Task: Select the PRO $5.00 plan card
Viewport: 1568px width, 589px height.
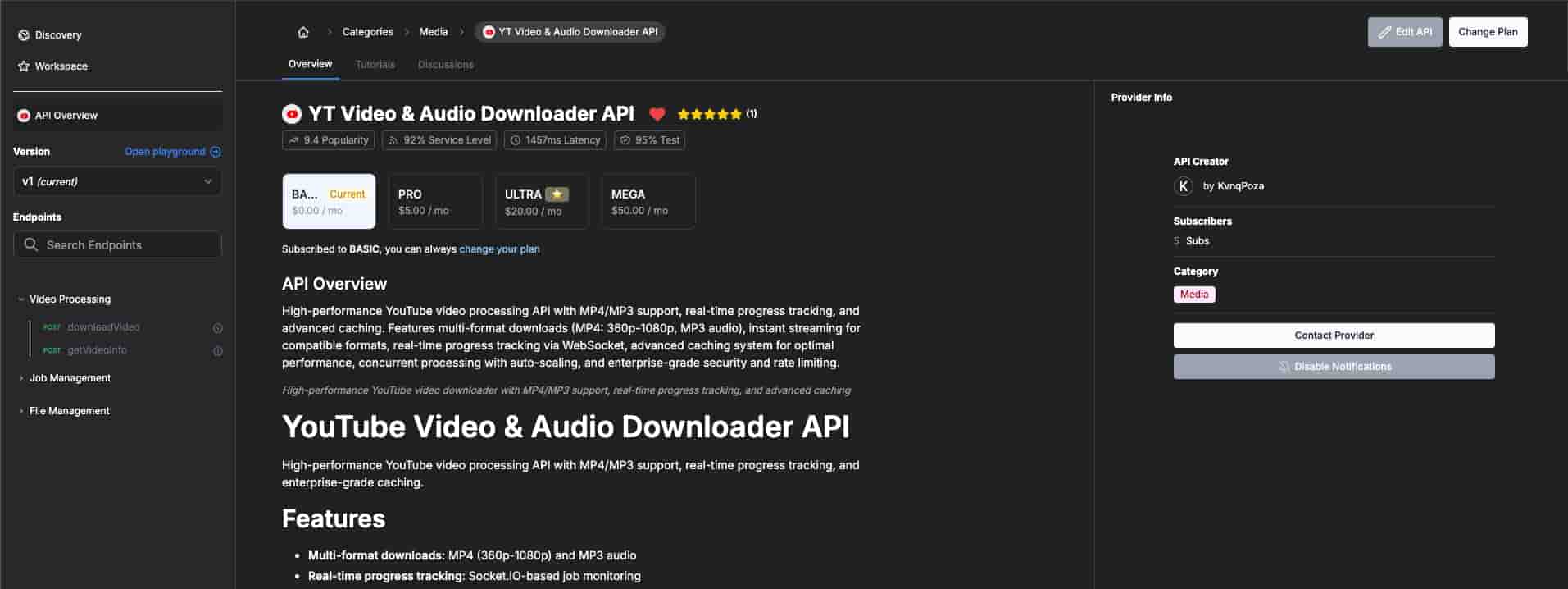Action: [435, 201]
